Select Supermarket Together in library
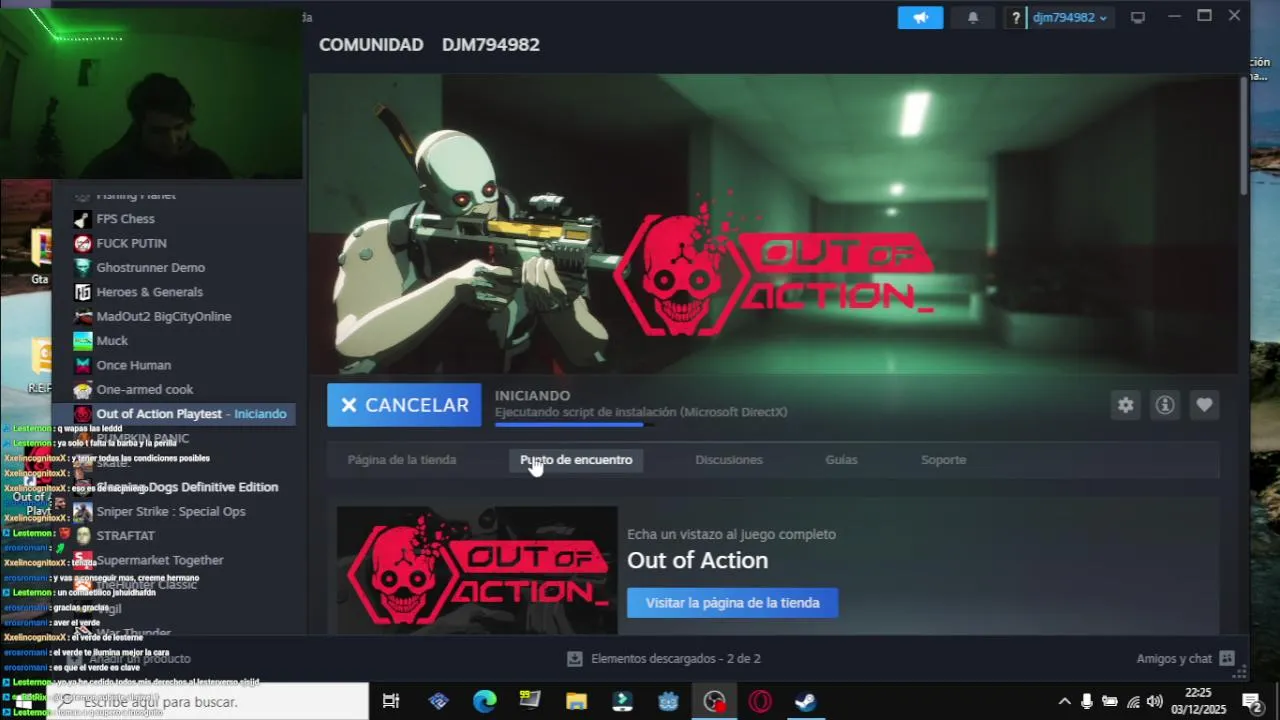 160,560
